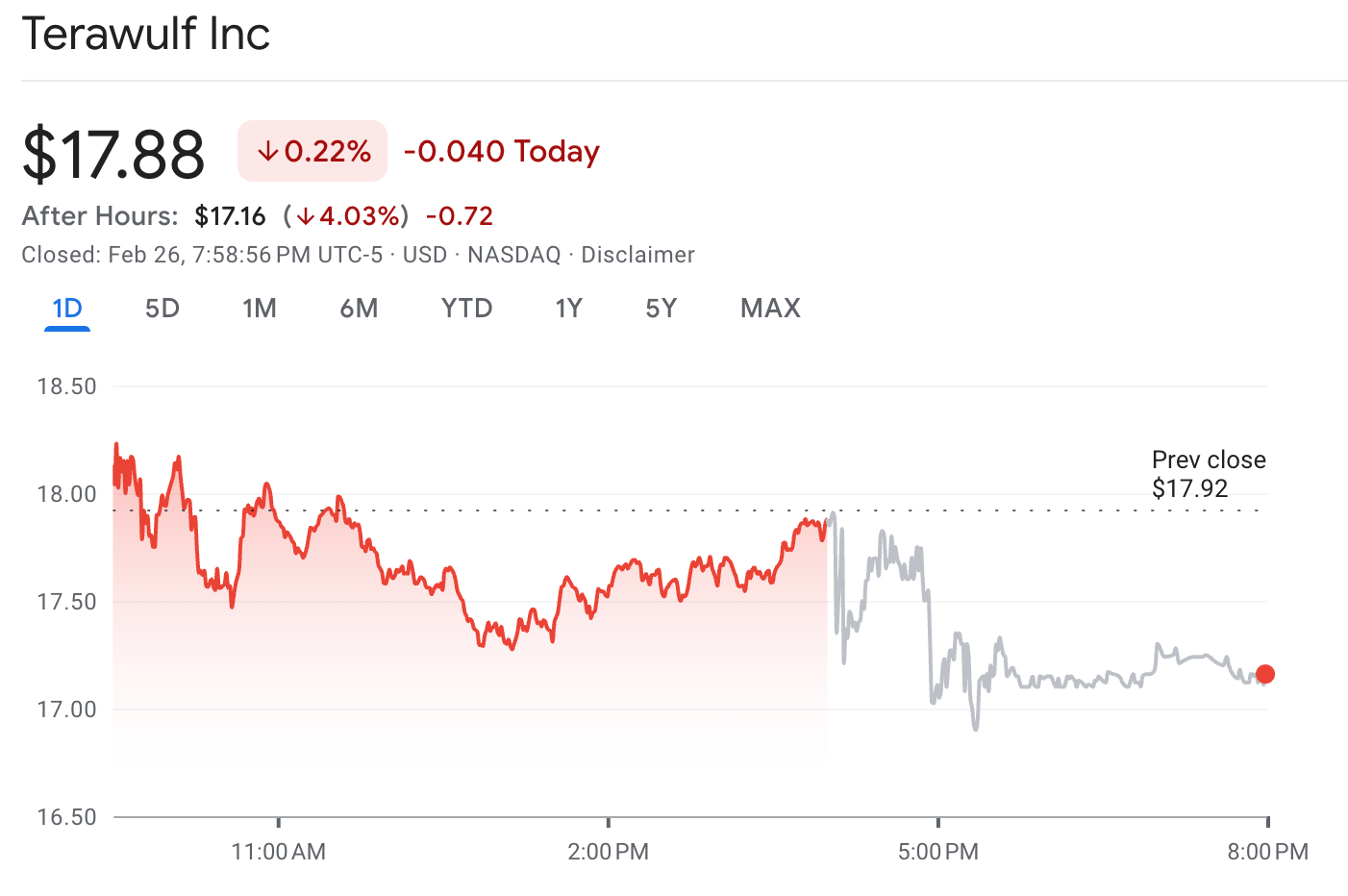Select the 6M time range tab
This screenshot has height=896, width=1348.
tap(360, 308)
